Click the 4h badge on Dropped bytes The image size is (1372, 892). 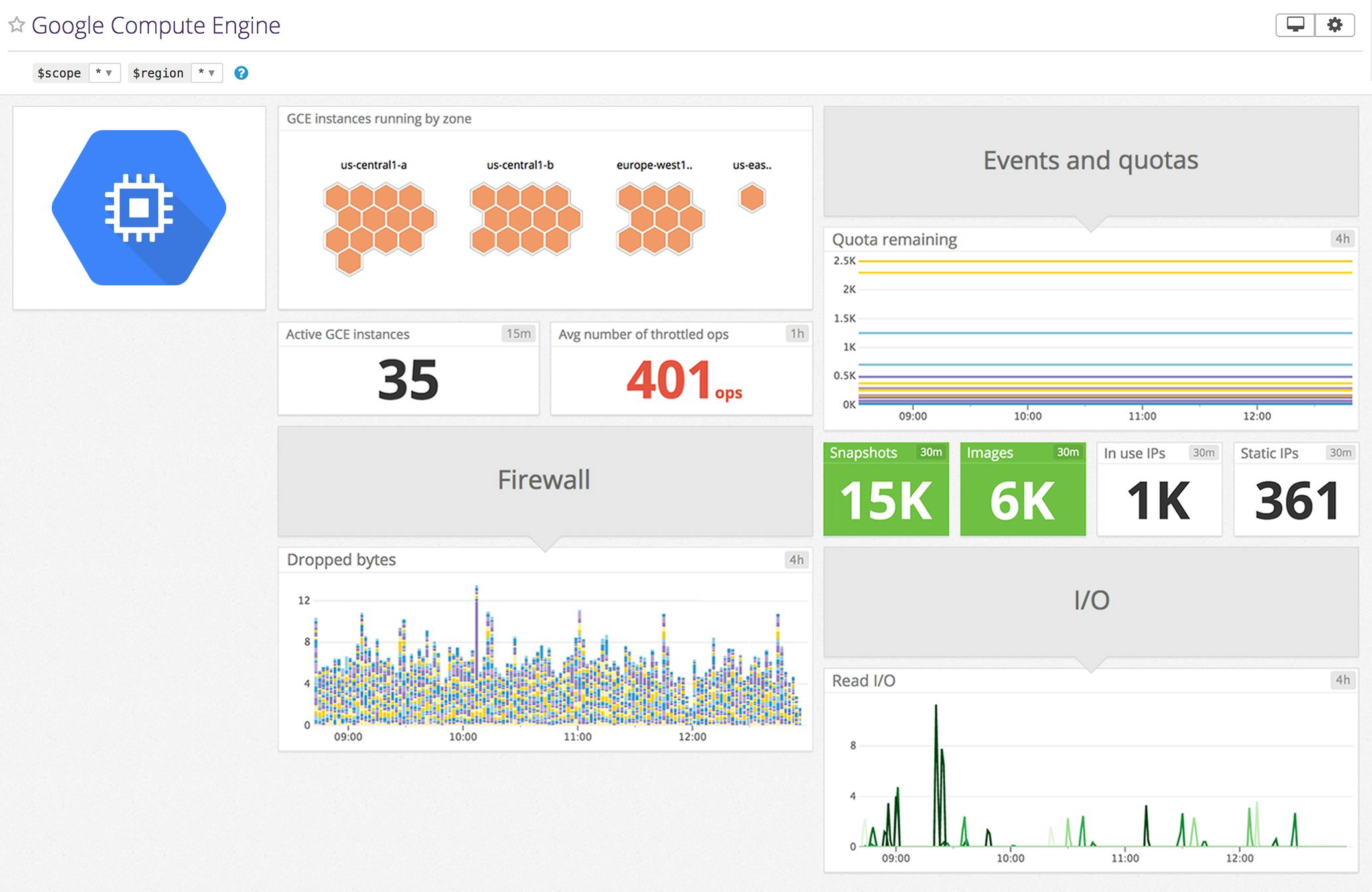796,559
